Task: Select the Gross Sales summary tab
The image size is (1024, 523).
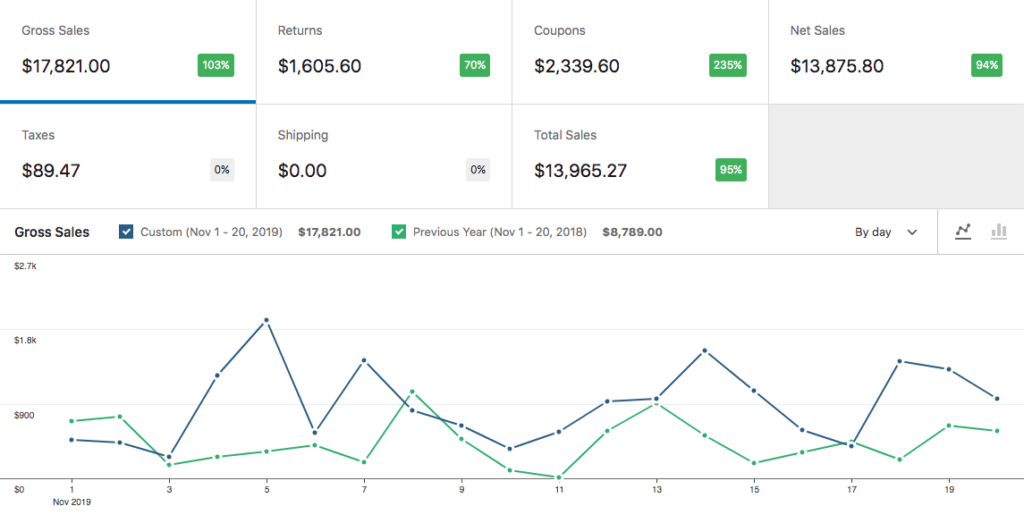Action: (x=128, y=52)
